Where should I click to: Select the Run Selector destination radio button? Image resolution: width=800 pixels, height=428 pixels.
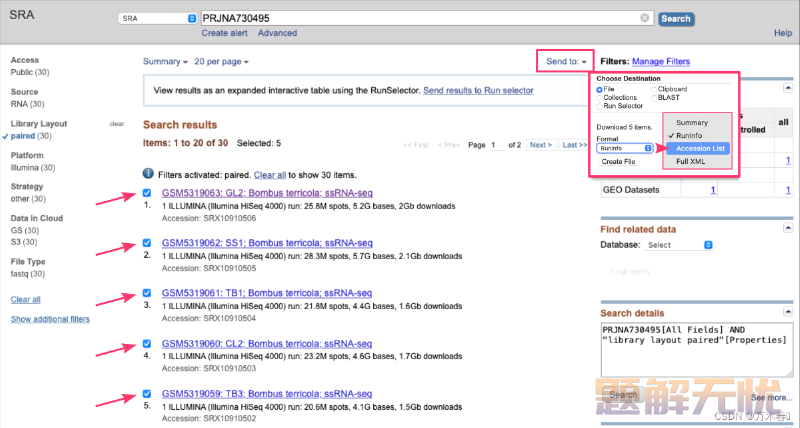599,106
